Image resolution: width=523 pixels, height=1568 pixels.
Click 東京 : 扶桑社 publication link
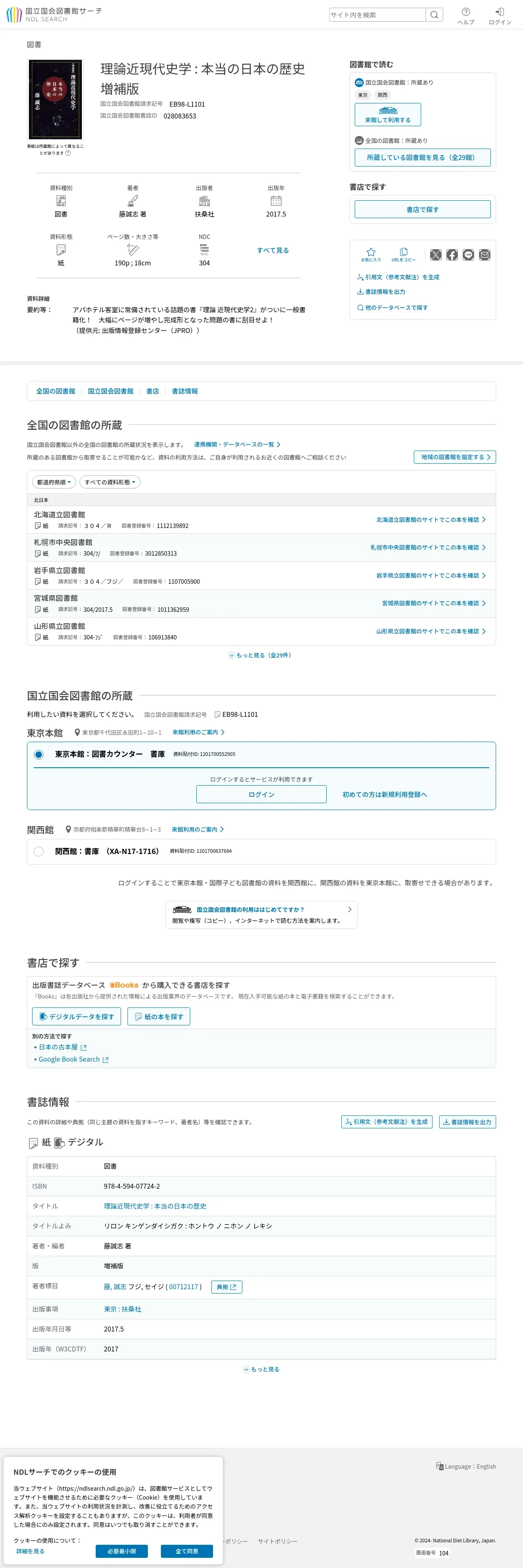pyautogui.click(x=122, y=1309)
